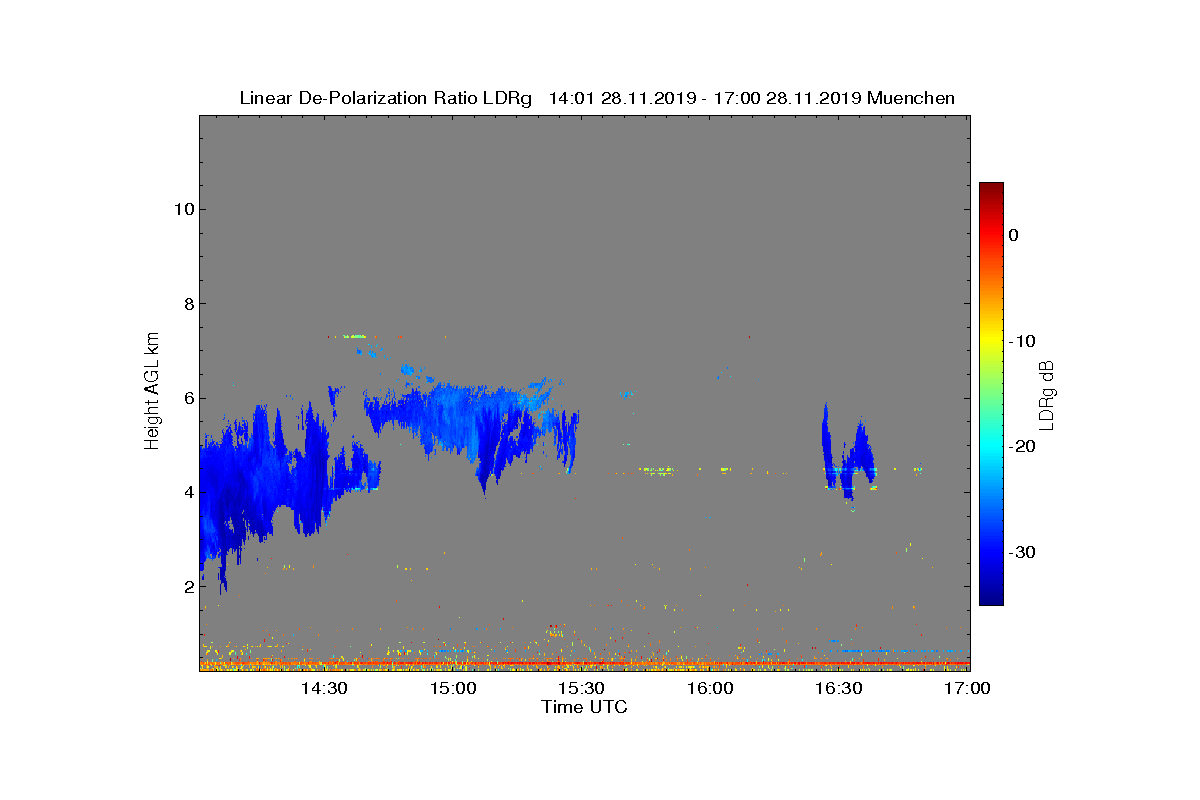This screenshot has height=800, width=1200.
Task: Click the colorbar value label 0
Action: pyautogui.click(x=1013, y=235)
